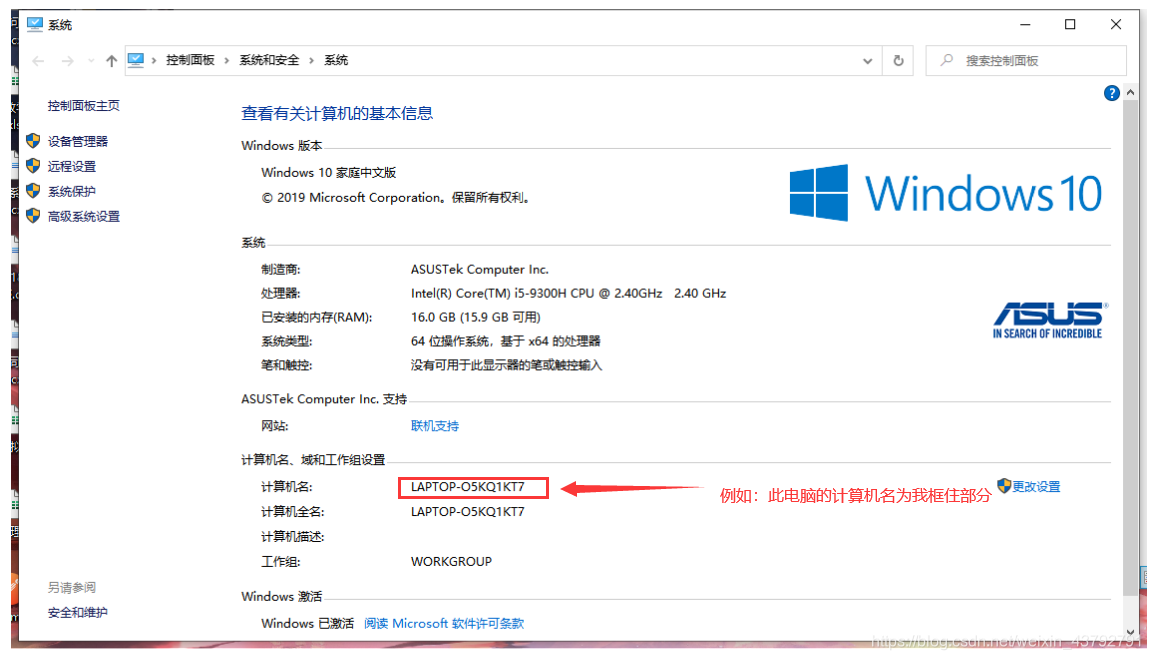Click the Forward navigation arrow
This screenshot has width=1151, height=660.
pyautogui.click(x=67, y=61)
